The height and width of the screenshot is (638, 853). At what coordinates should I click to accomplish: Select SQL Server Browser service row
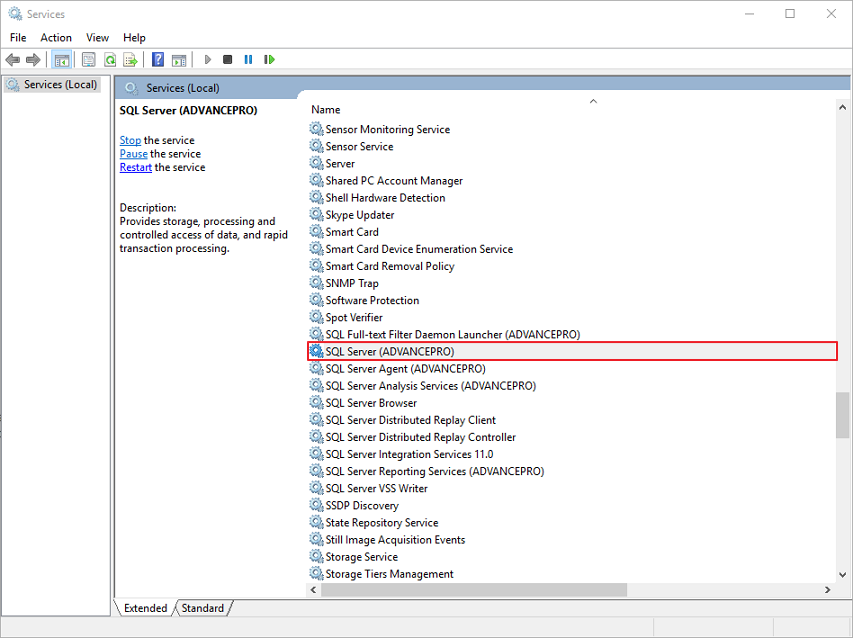pyautogui.click(x=371, y=403)
